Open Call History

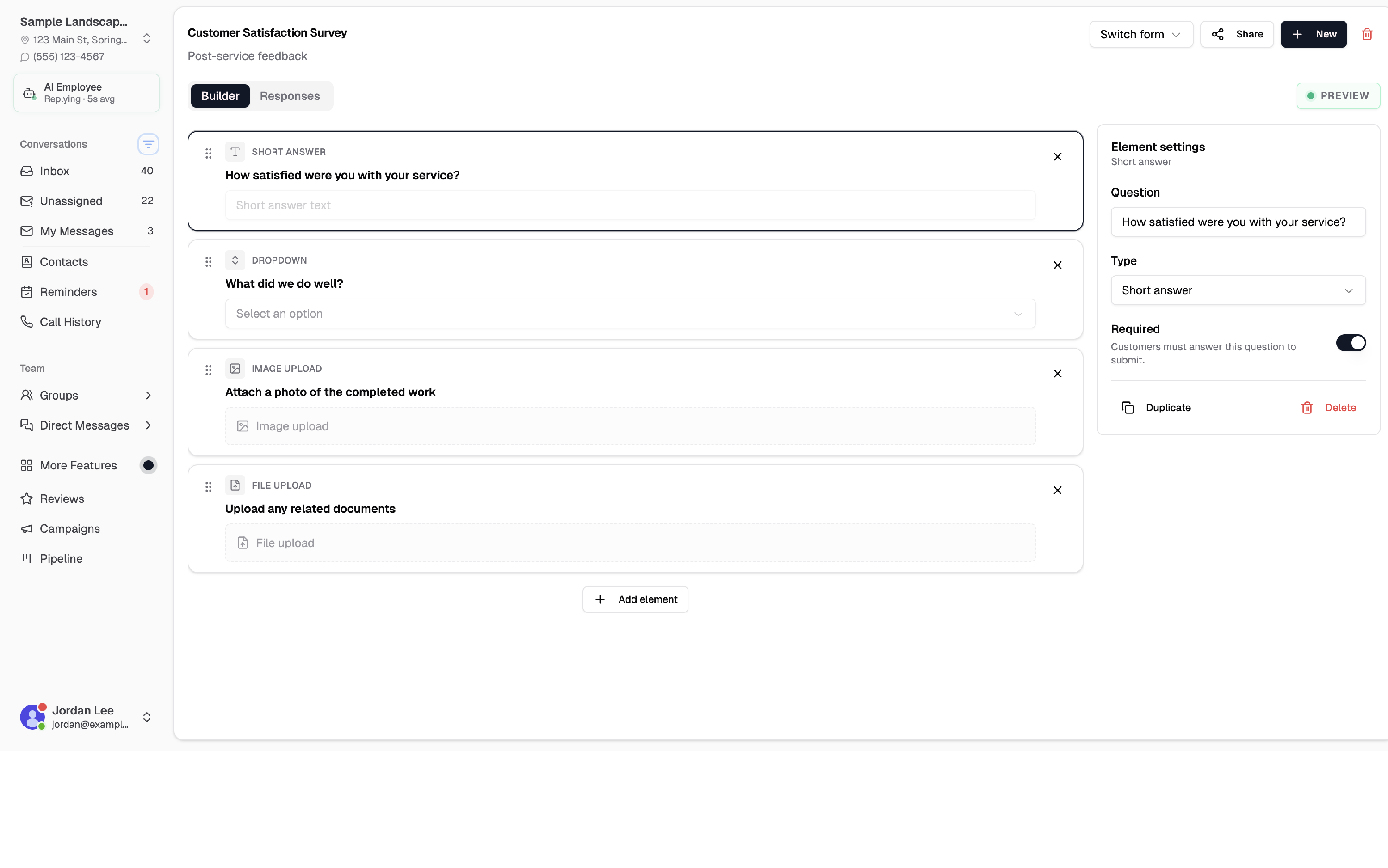click(x=87, y=322)
